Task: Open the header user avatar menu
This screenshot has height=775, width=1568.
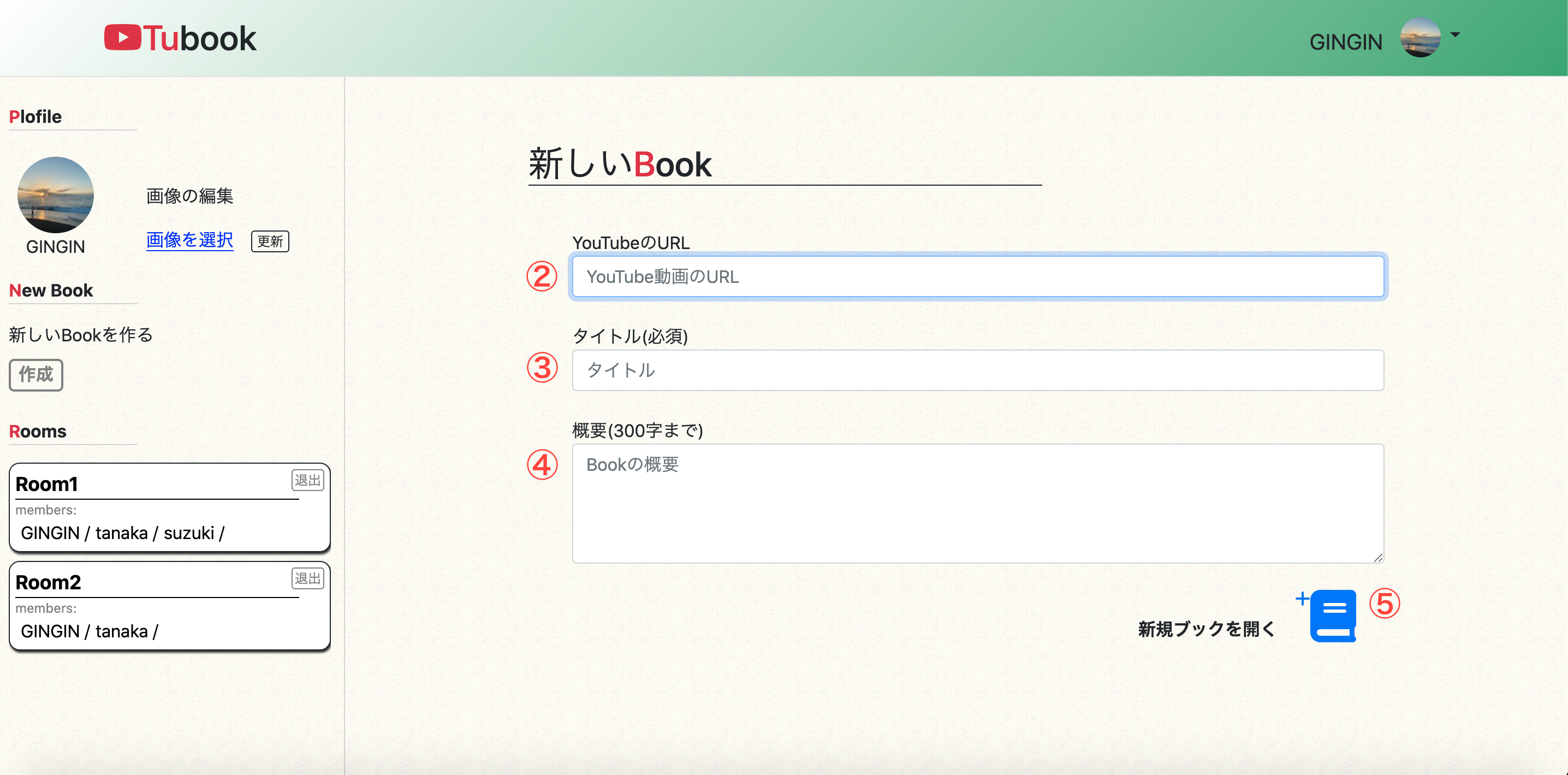Action: (1420, 38)
